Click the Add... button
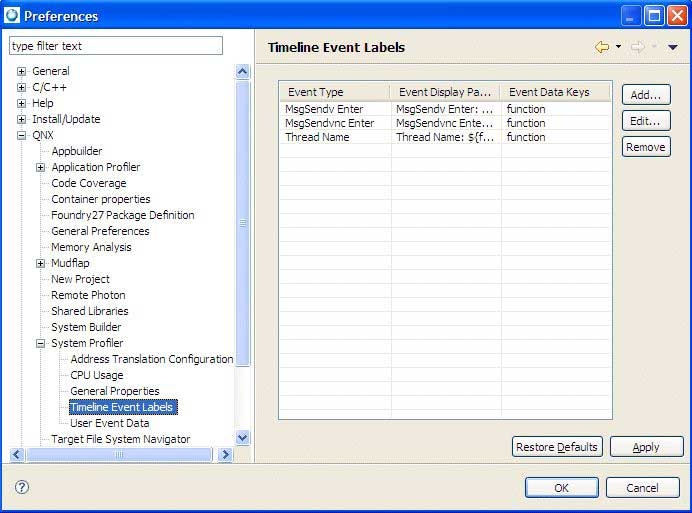The image size is (692, 513). point(645,94)
